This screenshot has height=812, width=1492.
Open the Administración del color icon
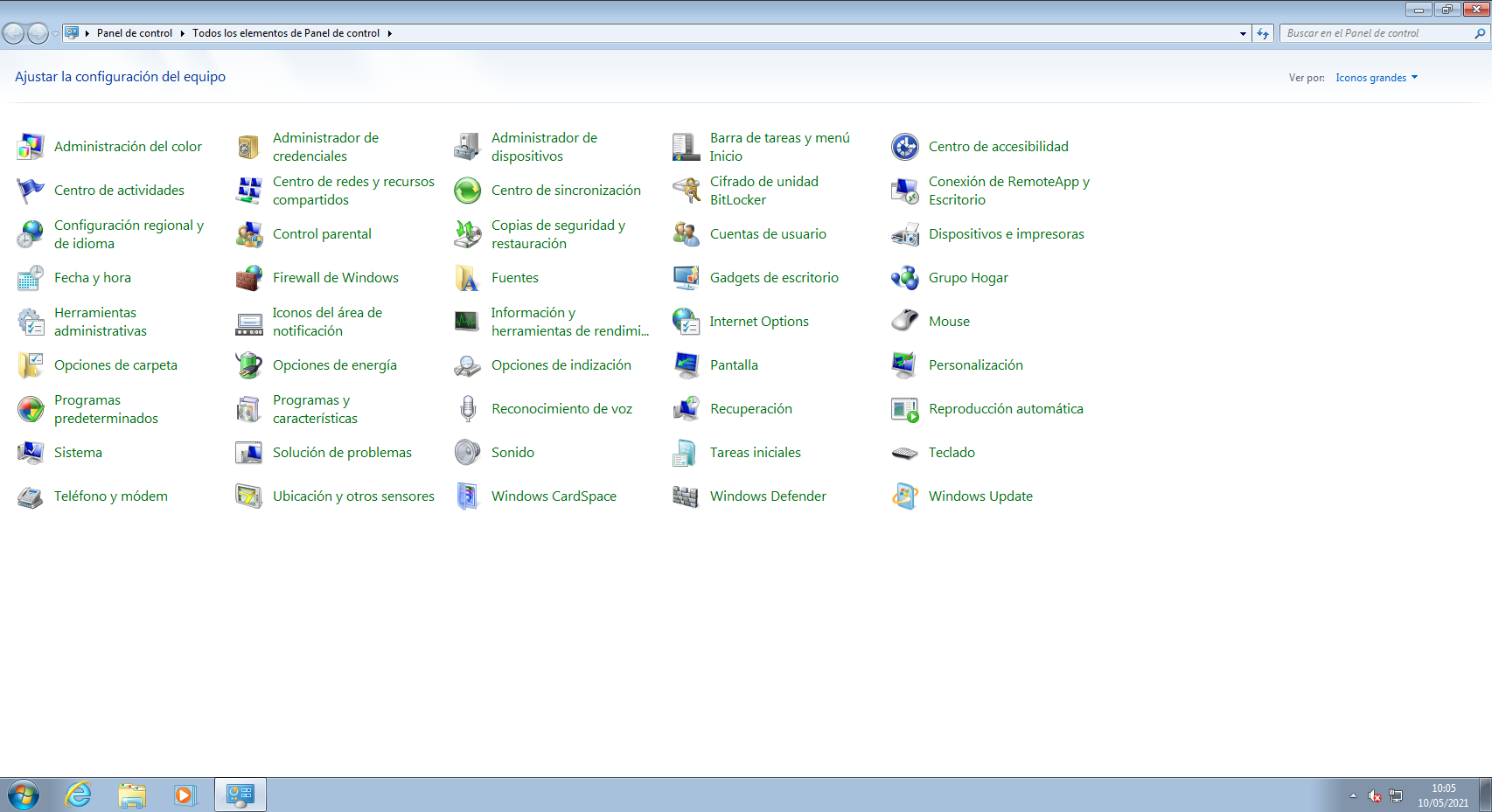coord(31,147)
